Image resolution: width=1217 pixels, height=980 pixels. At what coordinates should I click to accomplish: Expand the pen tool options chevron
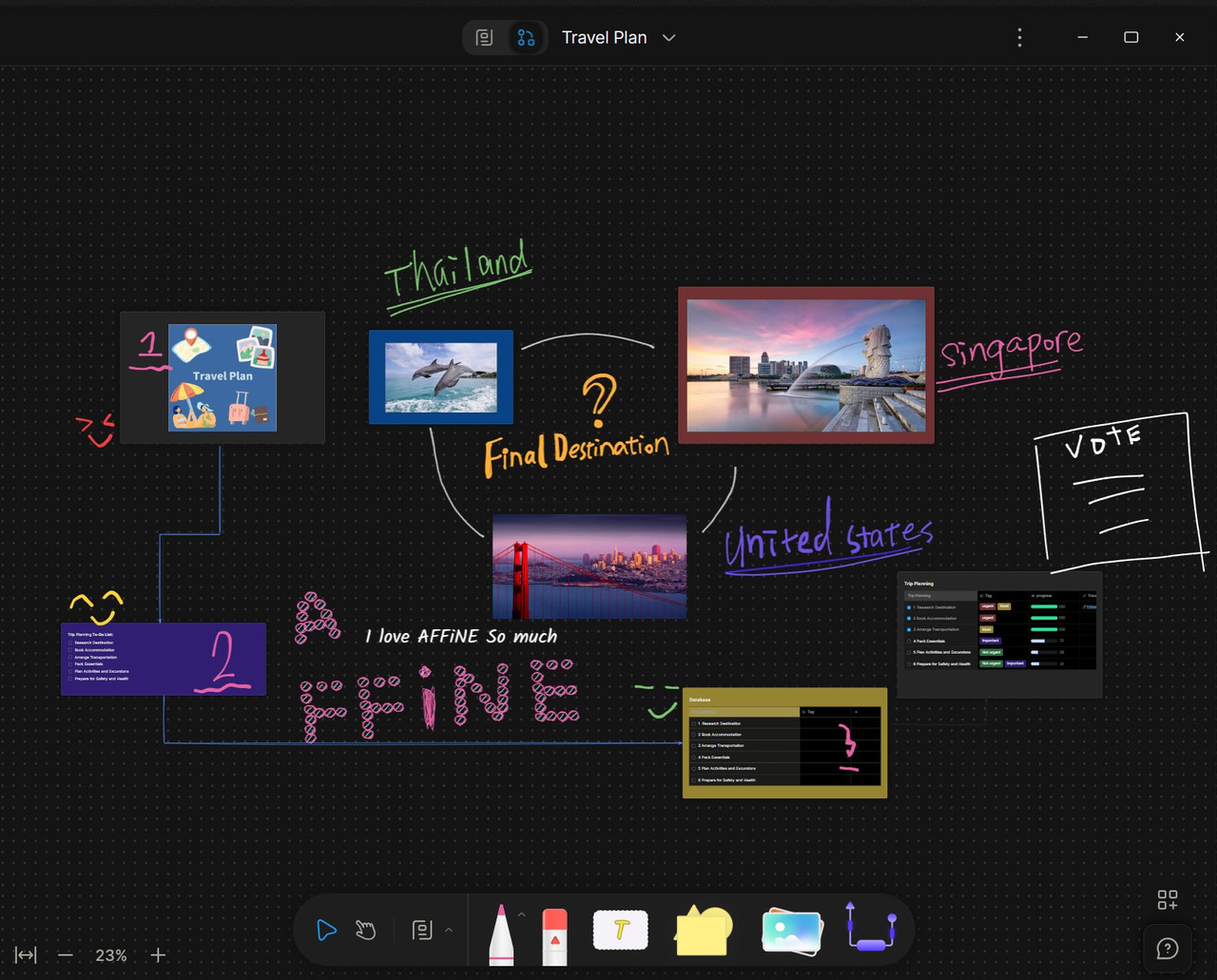pyautogui.click(x=521, y=914)
